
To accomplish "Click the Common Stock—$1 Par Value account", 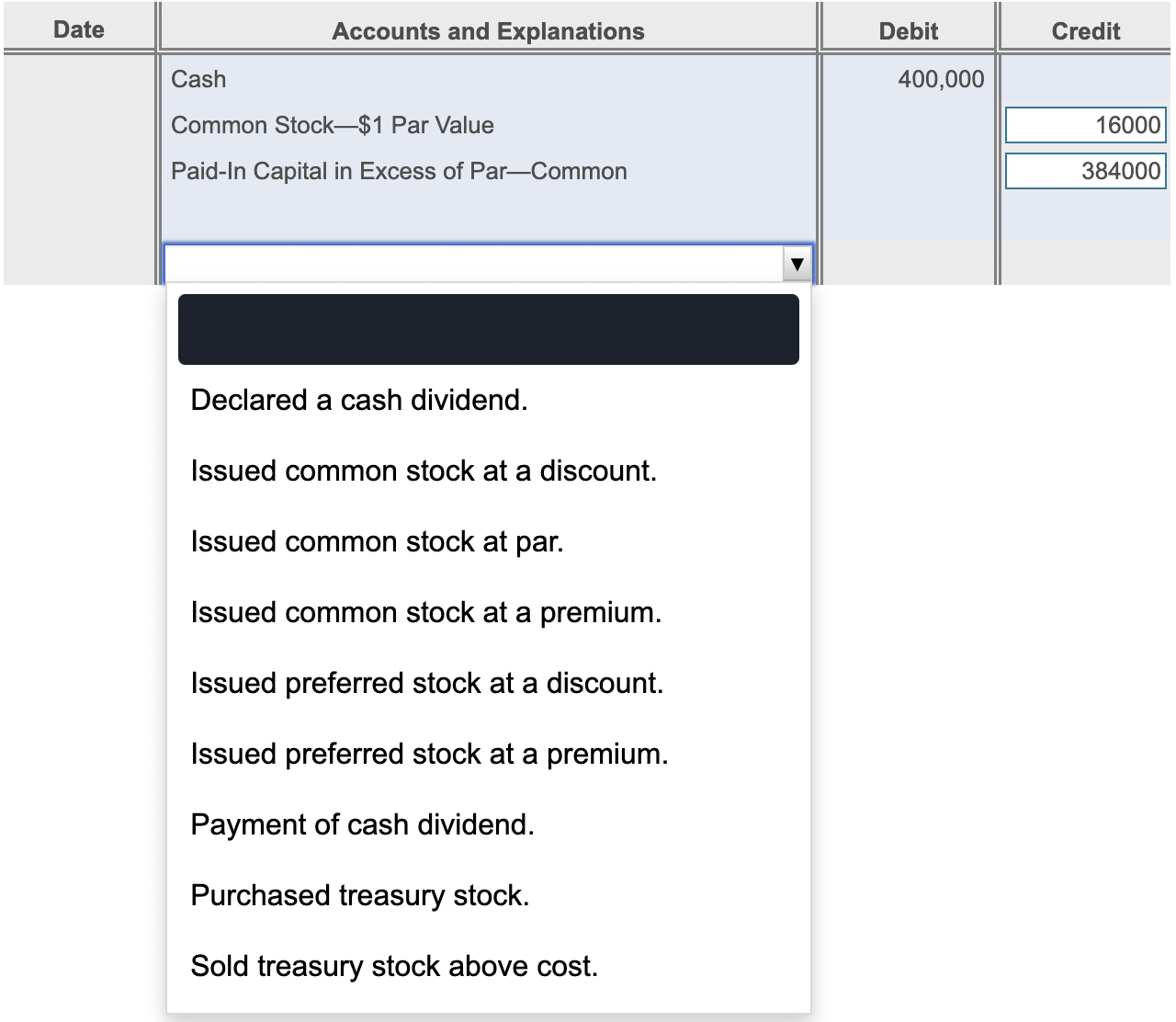I will coord(333,125).
